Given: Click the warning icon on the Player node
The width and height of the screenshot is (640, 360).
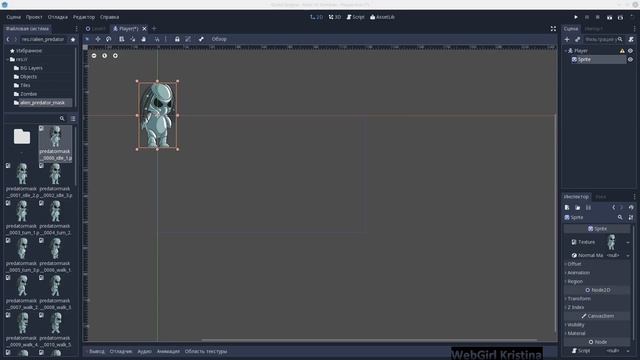Looking at the screenshot, I should [622, 51].
